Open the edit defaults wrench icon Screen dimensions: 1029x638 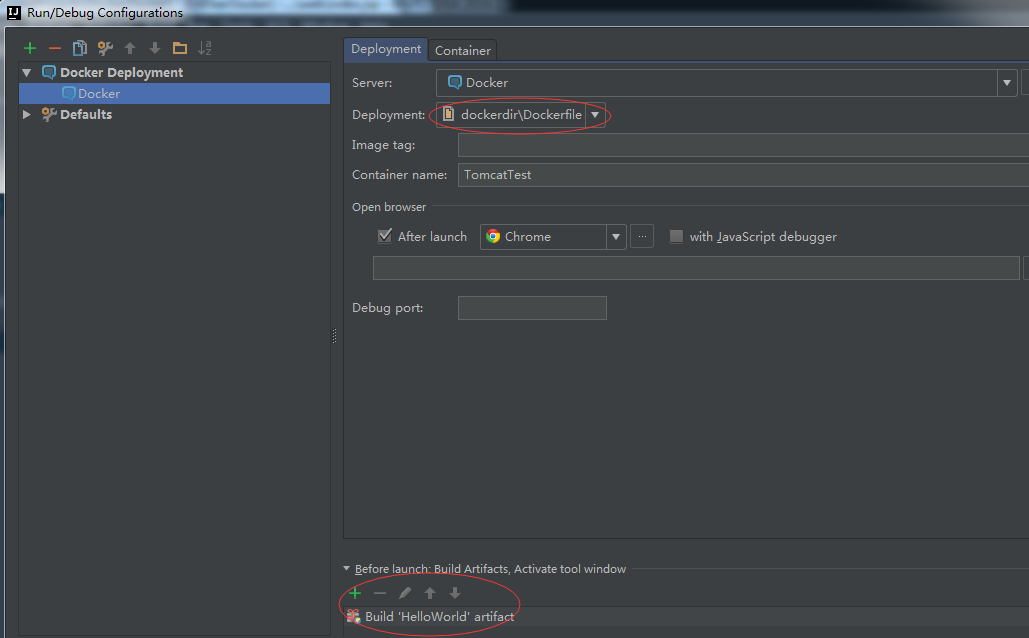click(105, 48)
